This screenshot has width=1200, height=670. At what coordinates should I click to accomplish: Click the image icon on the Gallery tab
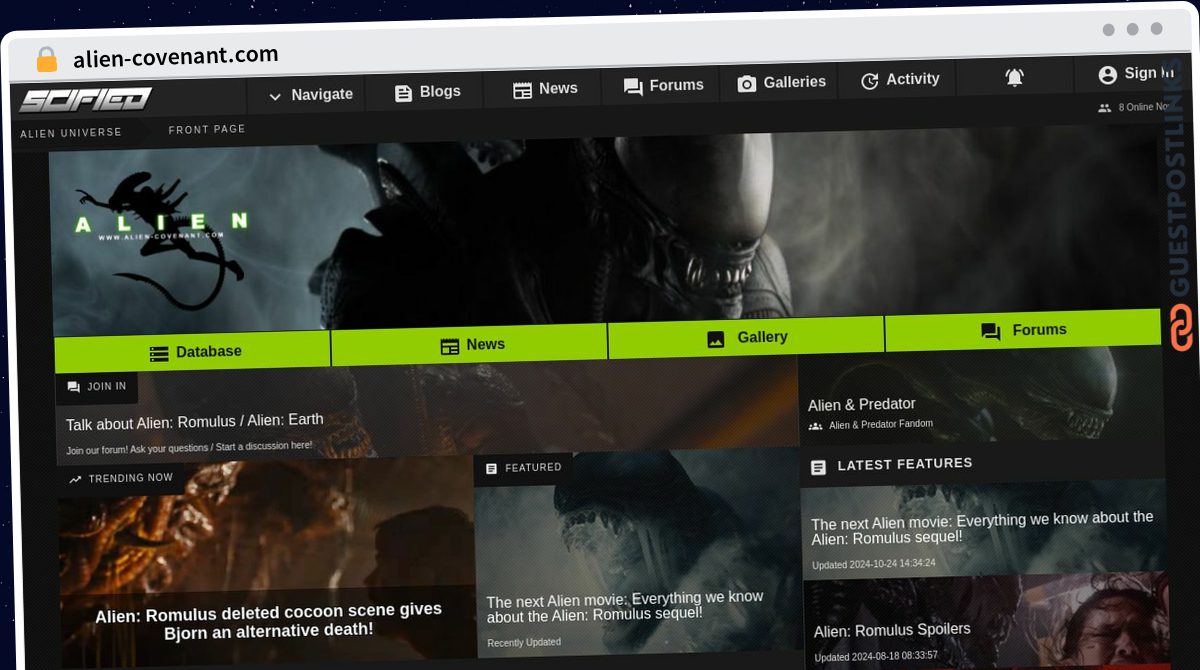tap(716, 339)
